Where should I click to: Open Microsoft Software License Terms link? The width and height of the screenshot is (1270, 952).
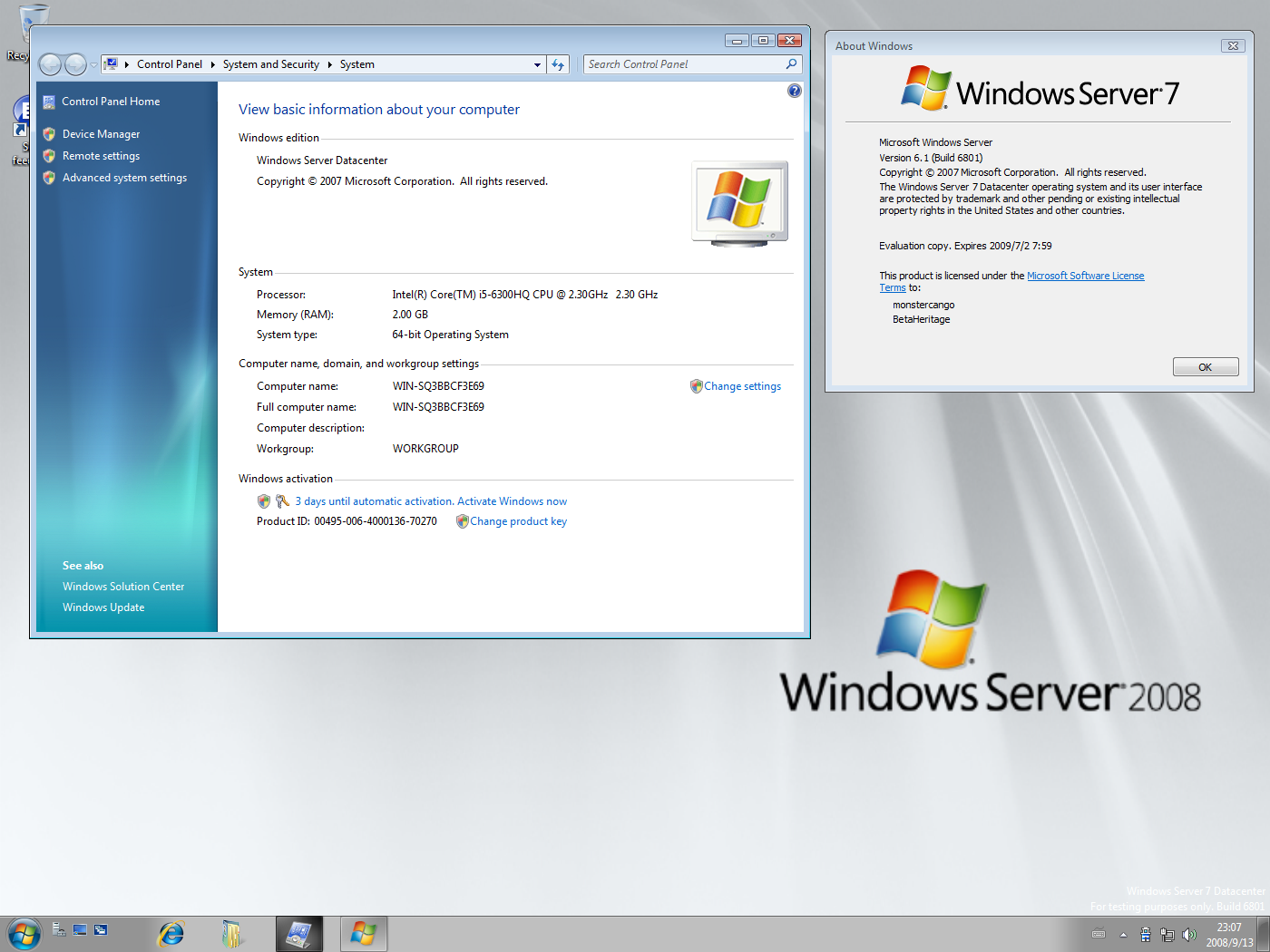pyautogui.click(x=1085, y=276)
